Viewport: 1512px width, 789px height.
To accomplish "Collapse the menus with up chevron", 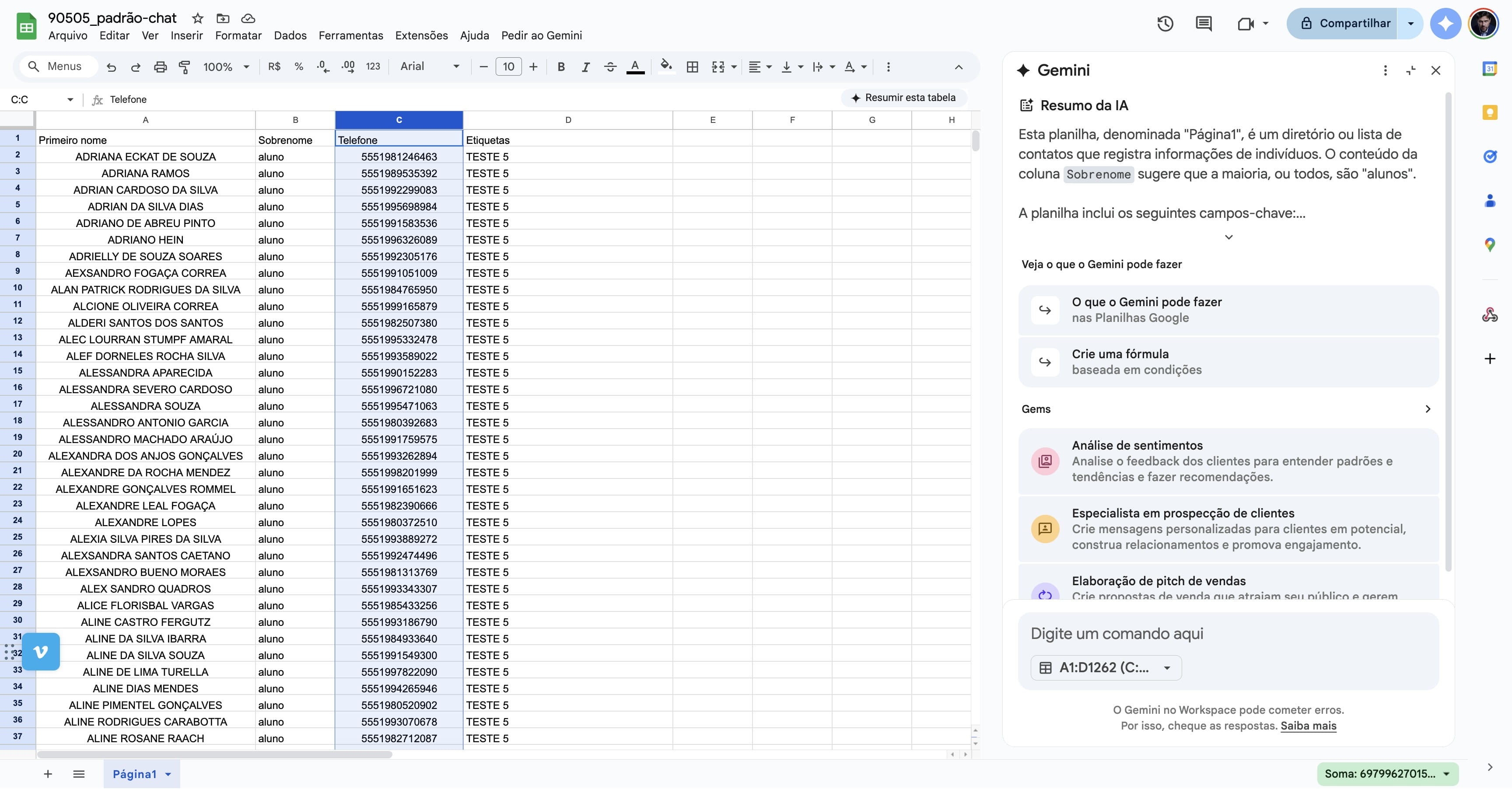I will coord(959,67).
